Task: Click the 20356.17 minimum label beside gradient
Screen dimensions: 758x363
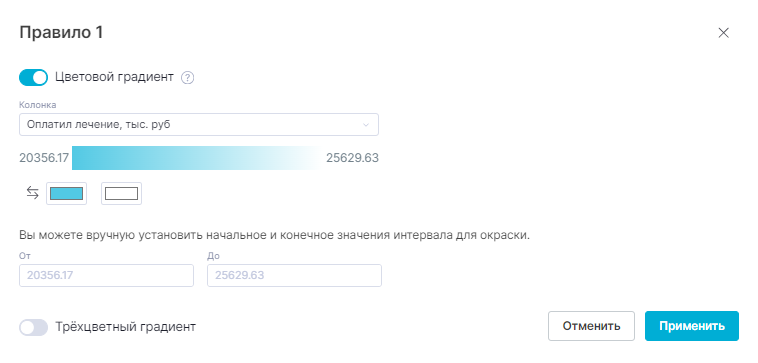Action: click(44, 158)
